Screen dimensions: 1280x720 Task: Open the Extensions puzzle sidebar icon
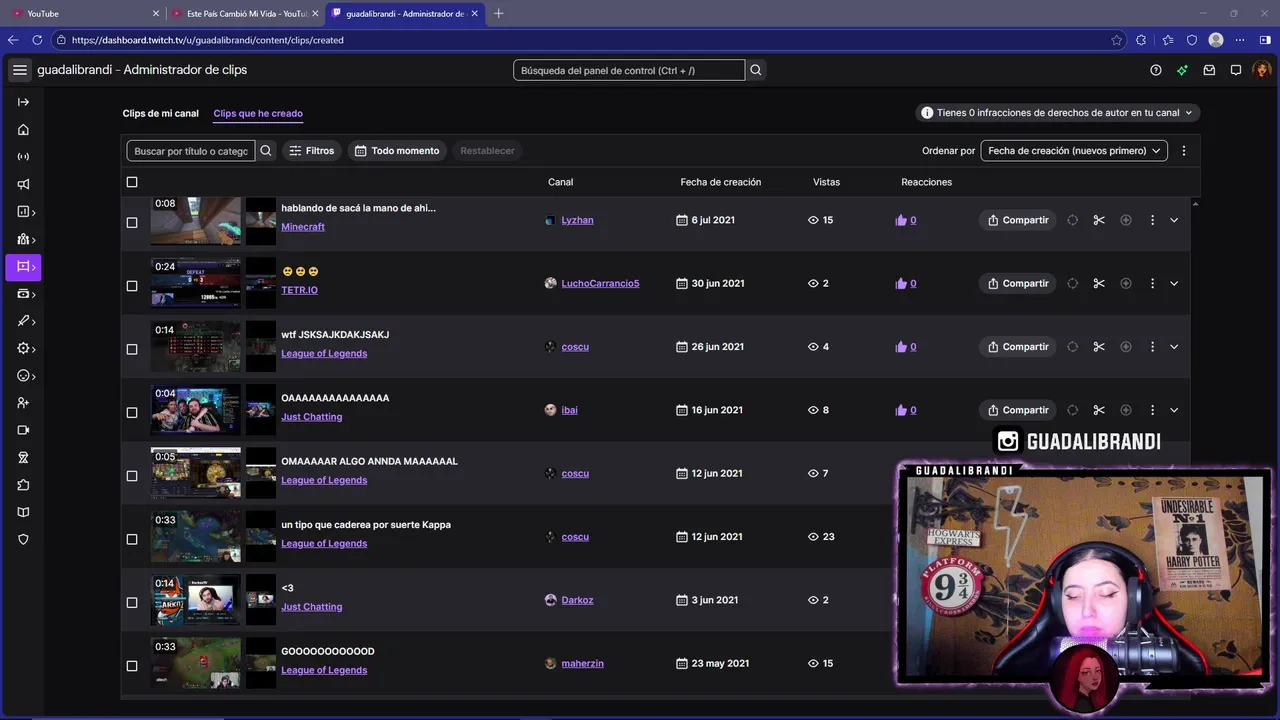coord(23,485)
